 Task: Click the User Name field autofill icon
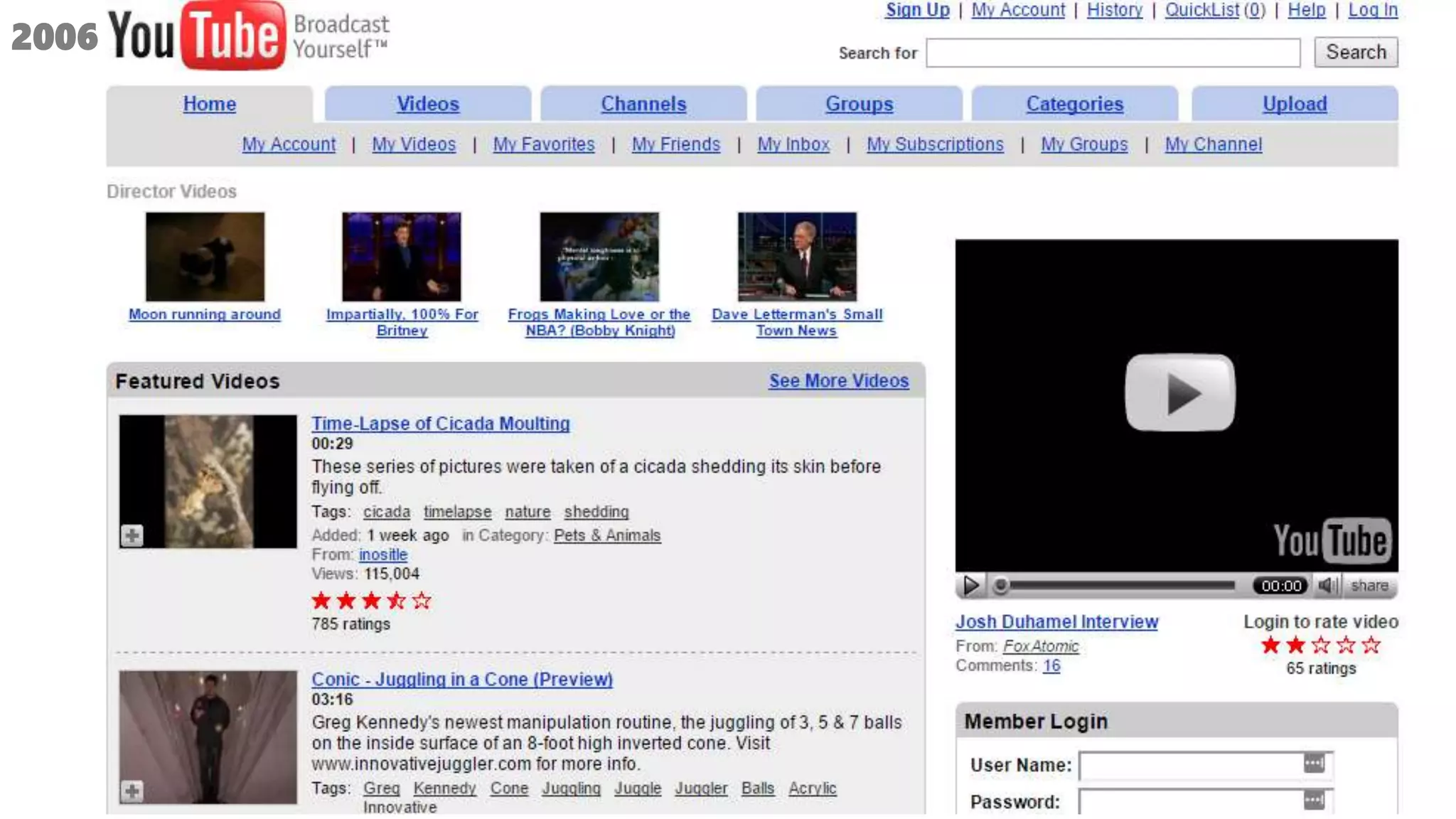1314,763
